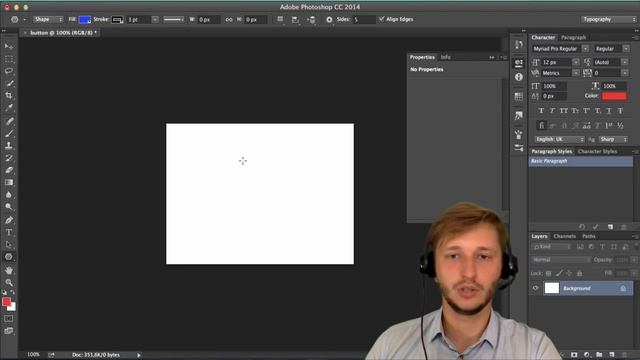Click the red foreground color swatch
Screen dimensions: 640x360
coord(6,302)
